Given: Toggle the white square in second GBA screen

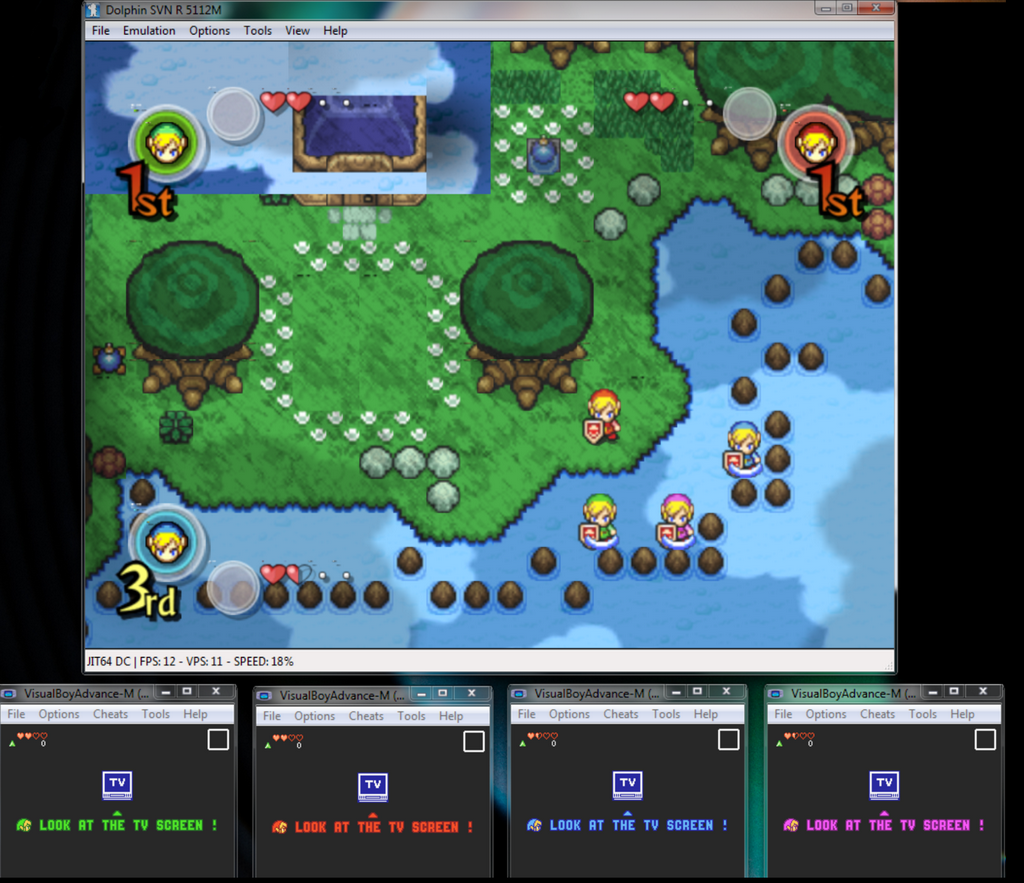Looking at the screenshot, I should [x=472, y=738].
